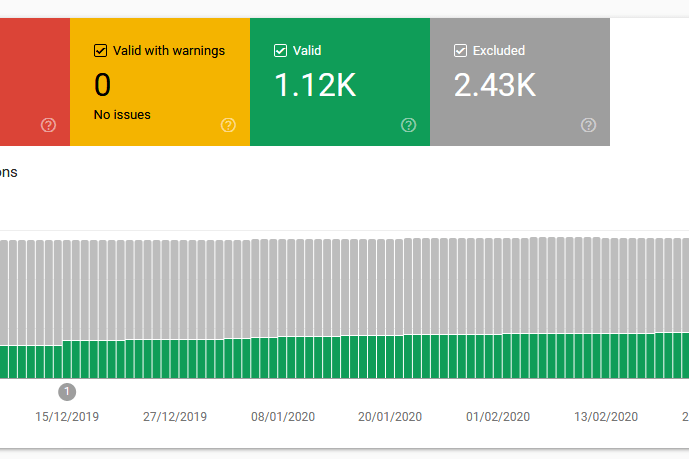Toggle the Valid checkbox
Screen dimensions: 689x459
(x=280, y=50)
